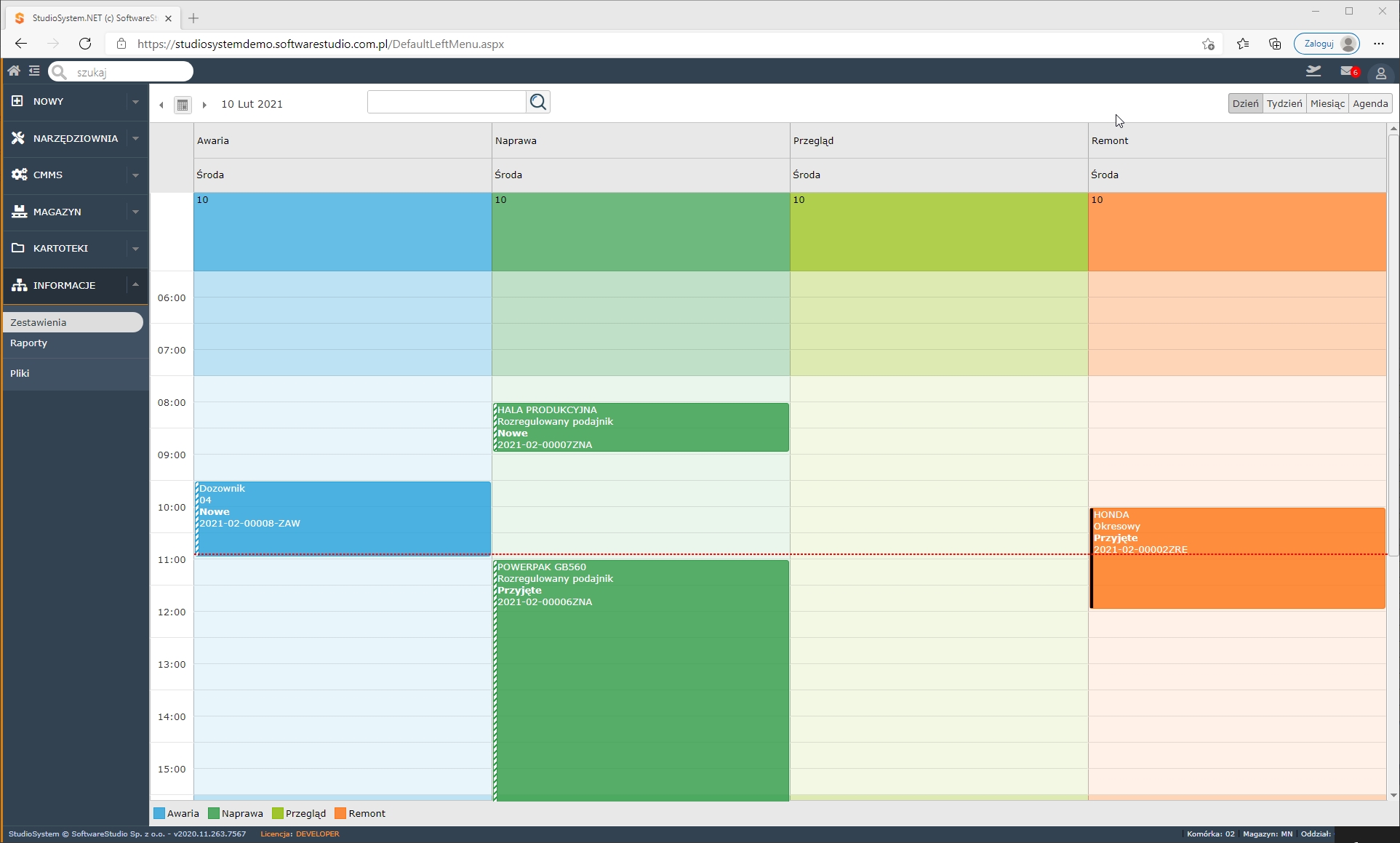Close the StudioSystem.NET browser tab
Screen dimensions: 1400x843
[x=169, y=18]
